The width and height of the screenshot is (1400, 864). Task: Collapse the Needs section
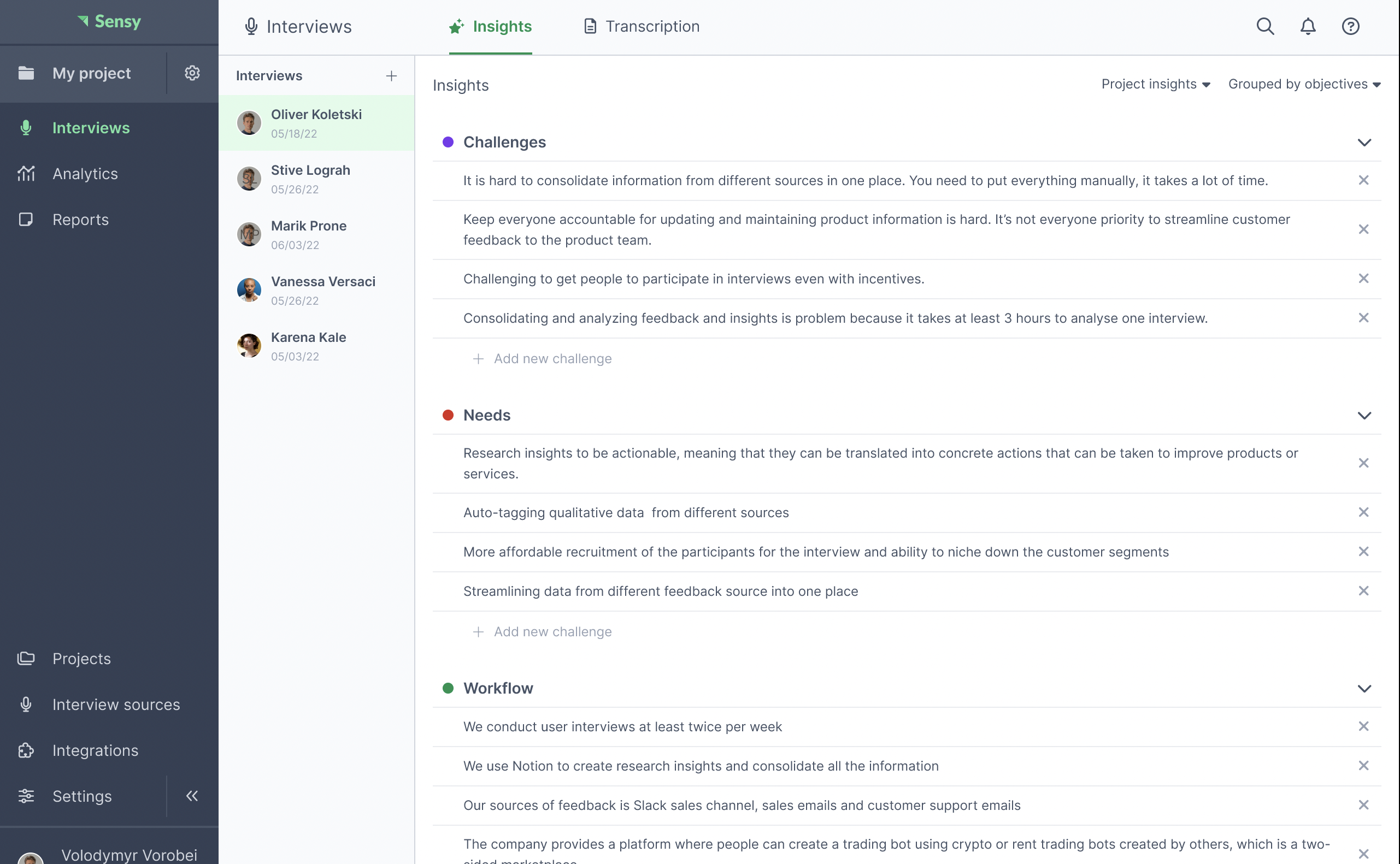coord(1365,416)
